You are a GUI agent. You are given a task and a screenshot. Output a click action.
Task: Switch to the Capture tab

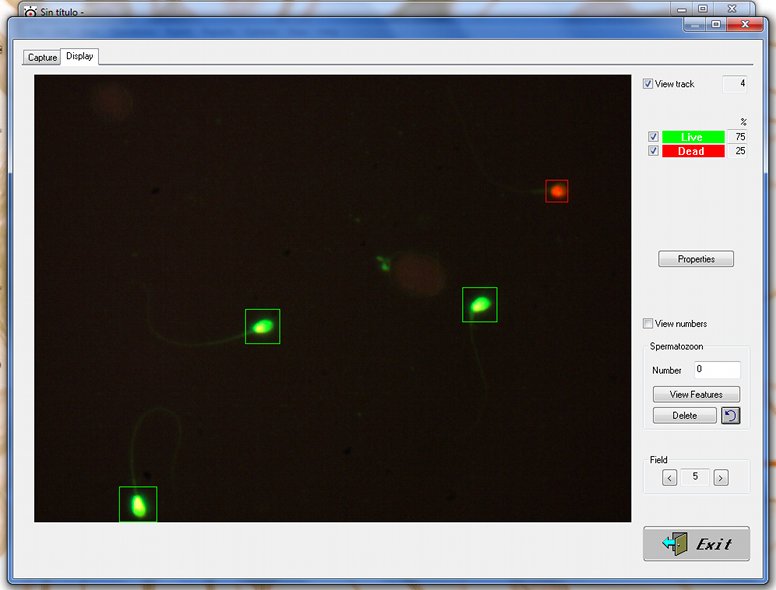click(x=42, y=57)
